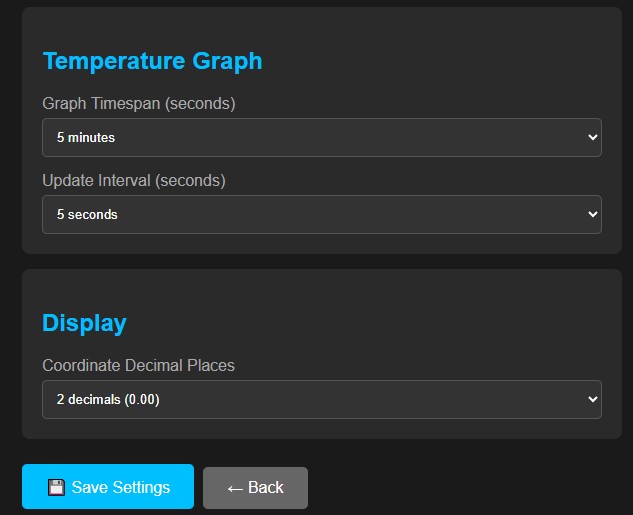Open the Graph Timespan dropdown

point(321,137)
